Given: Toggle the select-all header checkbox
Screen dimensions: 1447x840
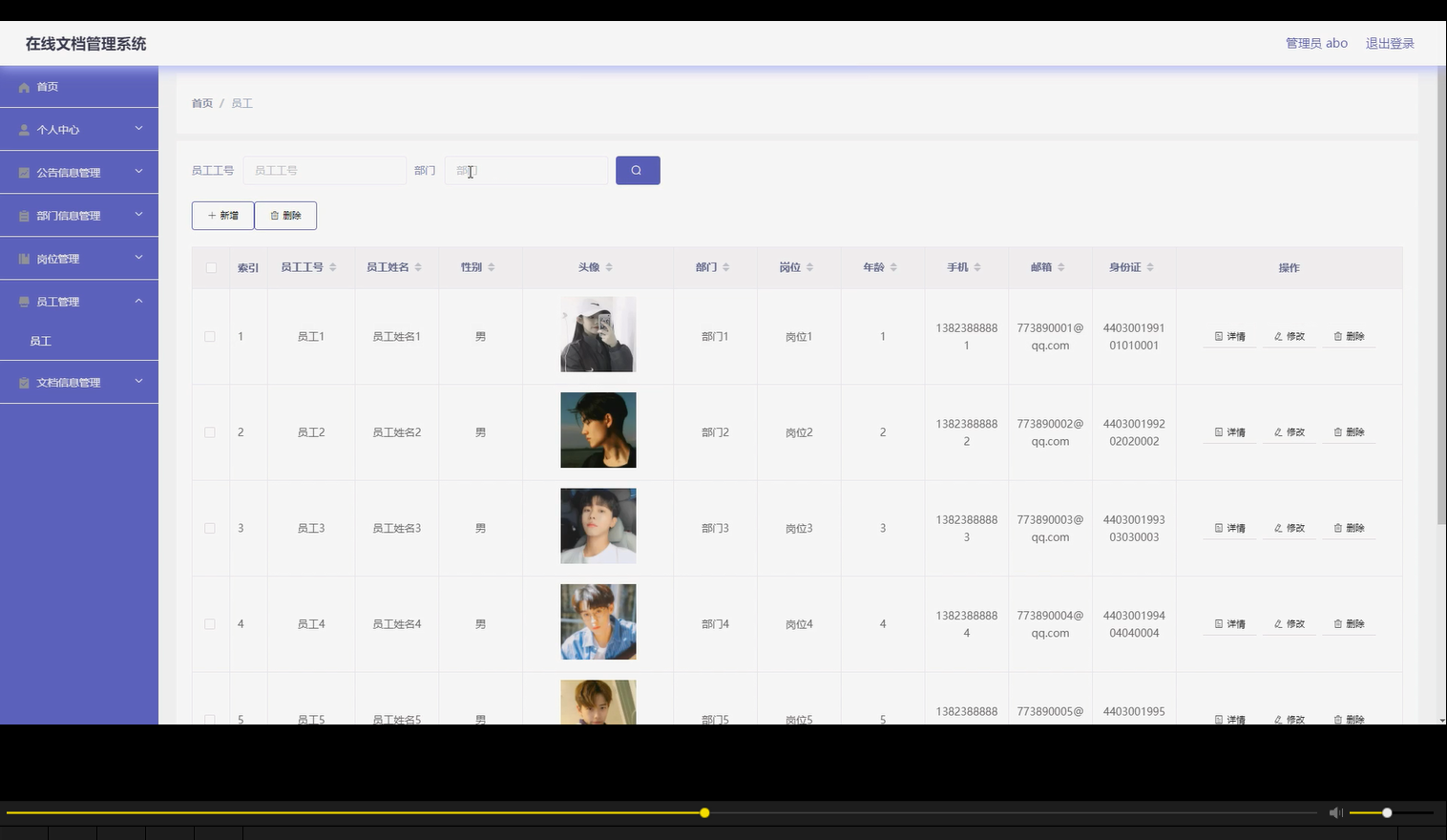Looking at the screenshot, I should pyautogui.click(x=211, y=267).
